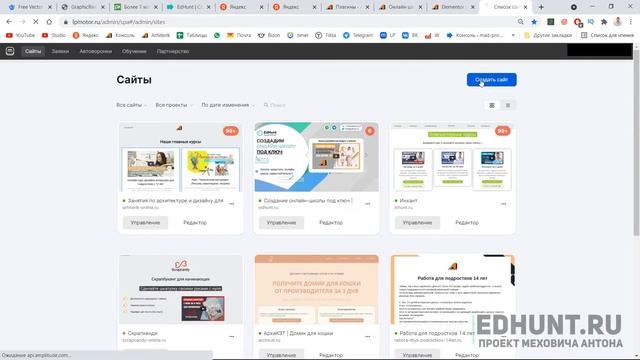Click the address bar with lpmotor.ru URL
This screenshot has width=640, height=360.
pos(286,22)
